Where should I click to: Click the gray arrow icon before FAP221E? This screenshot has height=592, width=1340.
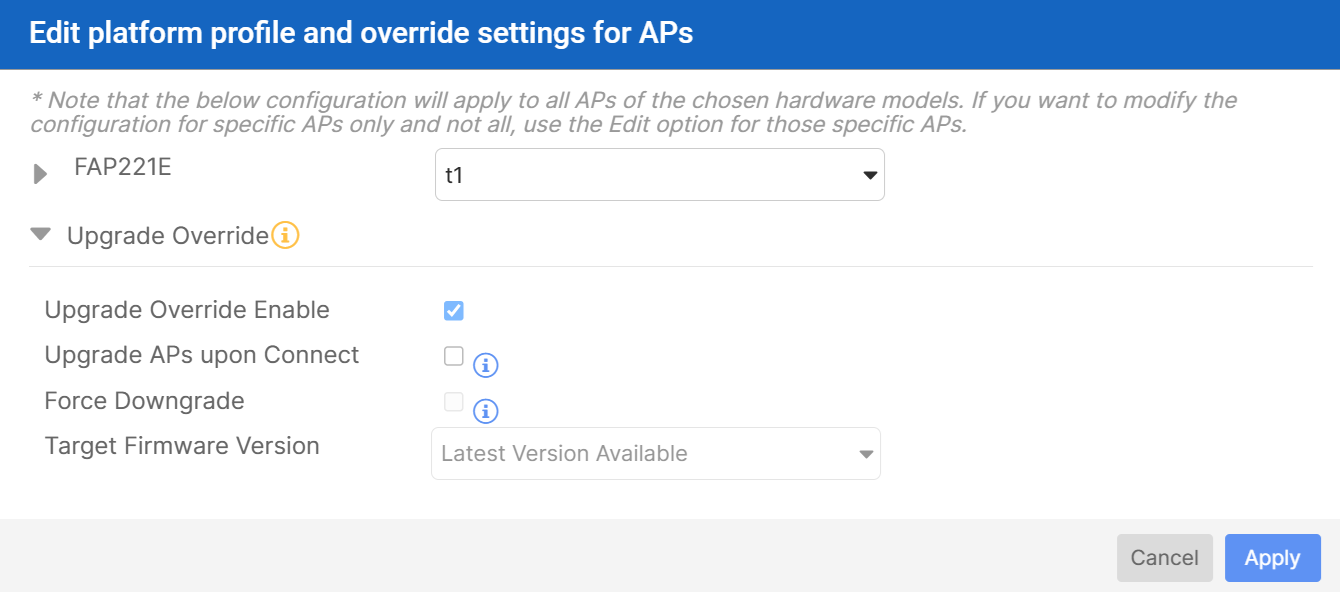pos(40,173)
